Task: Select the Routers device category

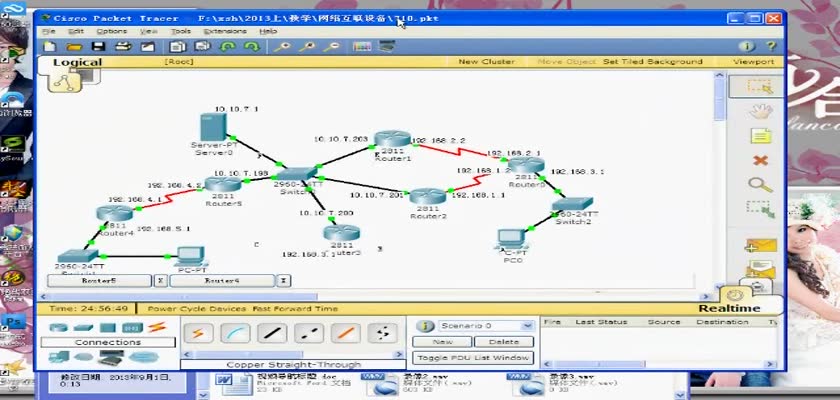Action: point(59,327)
